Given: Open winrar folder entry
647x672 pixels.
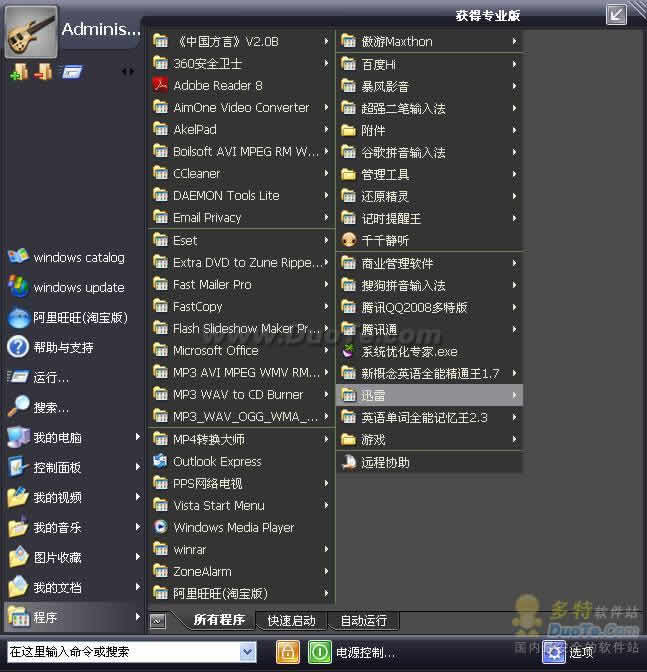Looking at the screenshot, I should [241, 549].
